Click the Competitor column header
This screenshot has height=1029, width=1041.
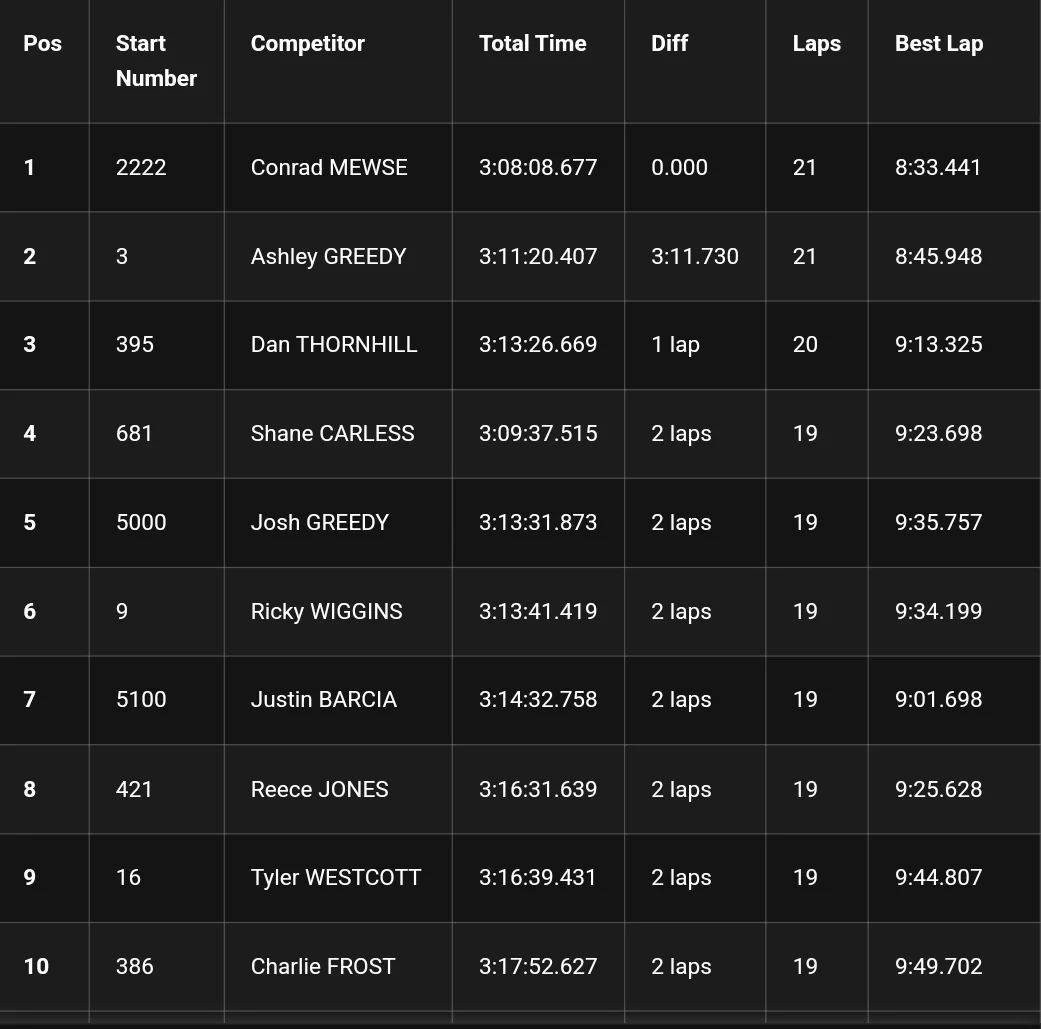pyautogui.click(x=307, y=44)
